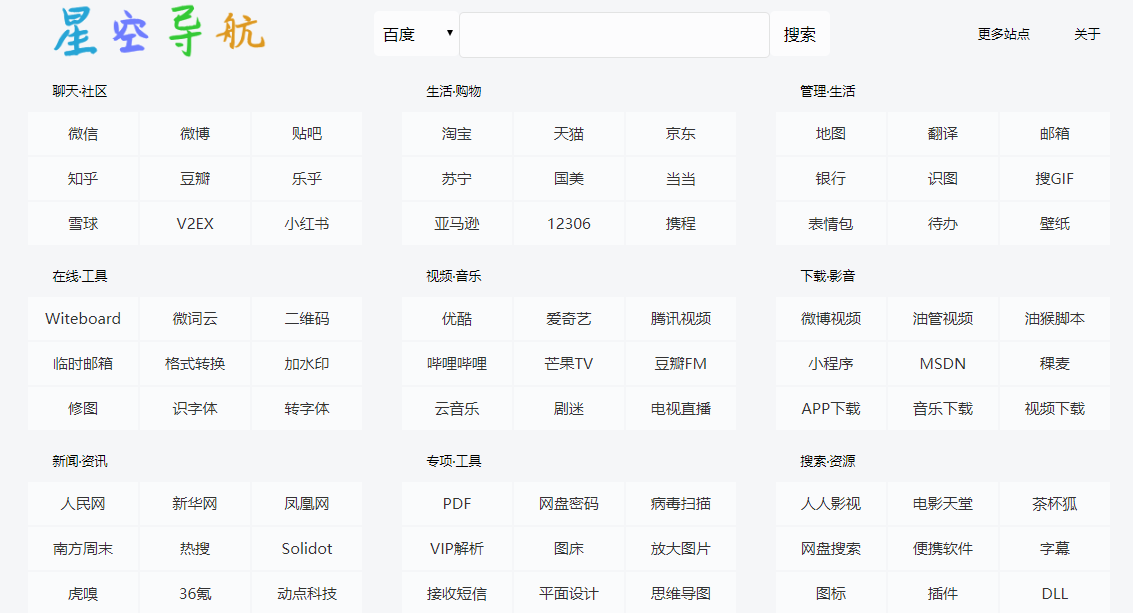The width and height of the screenshot is (1133, 613).
Task: Open 国美 link
Action: [569, 179]
